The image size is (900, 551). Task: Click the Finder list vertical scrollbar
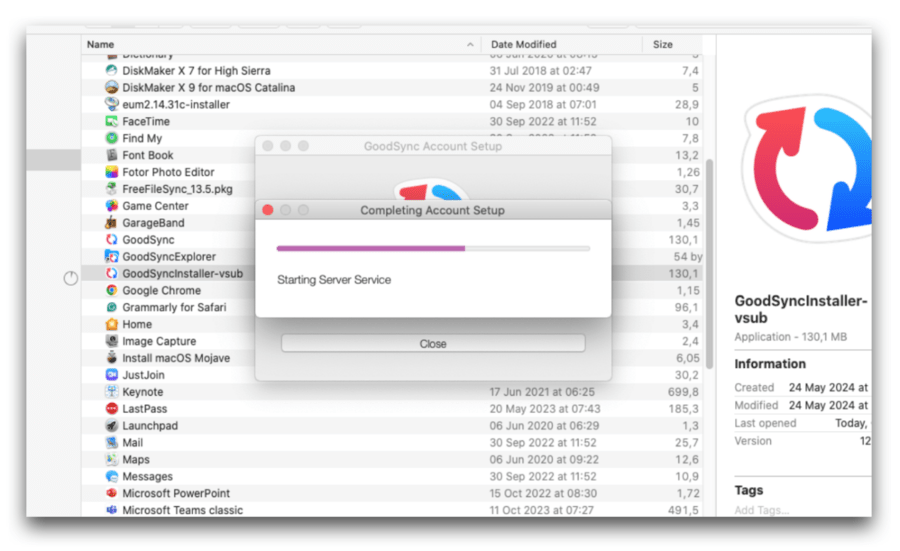click(x=709, y=264)
